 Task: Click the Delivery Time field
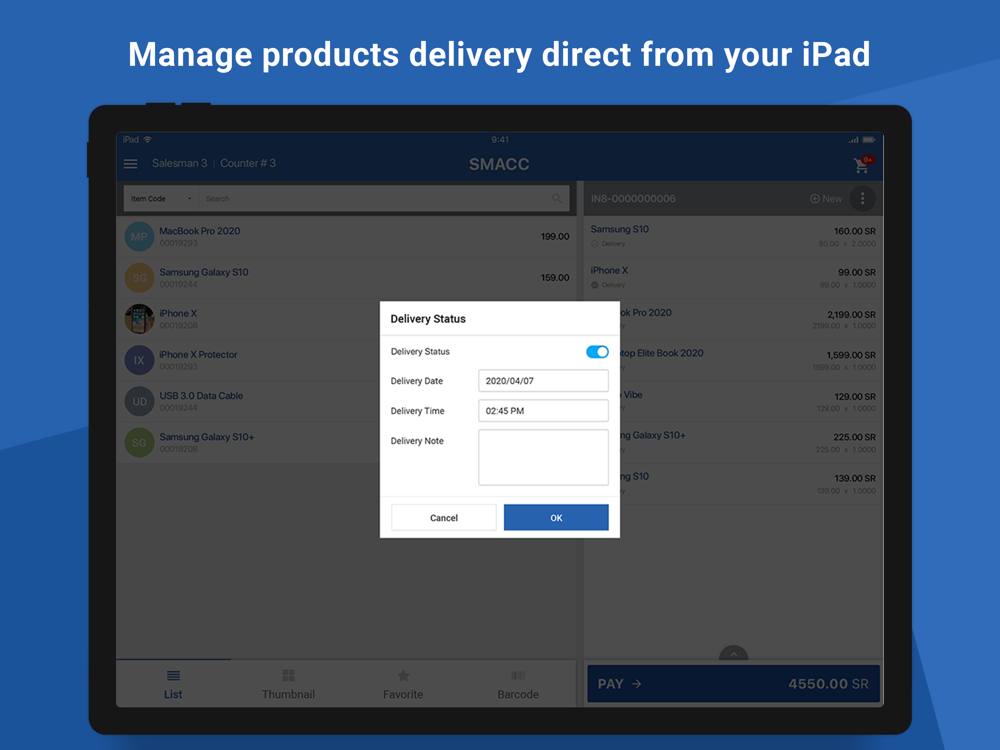click(x=543, y=411)
